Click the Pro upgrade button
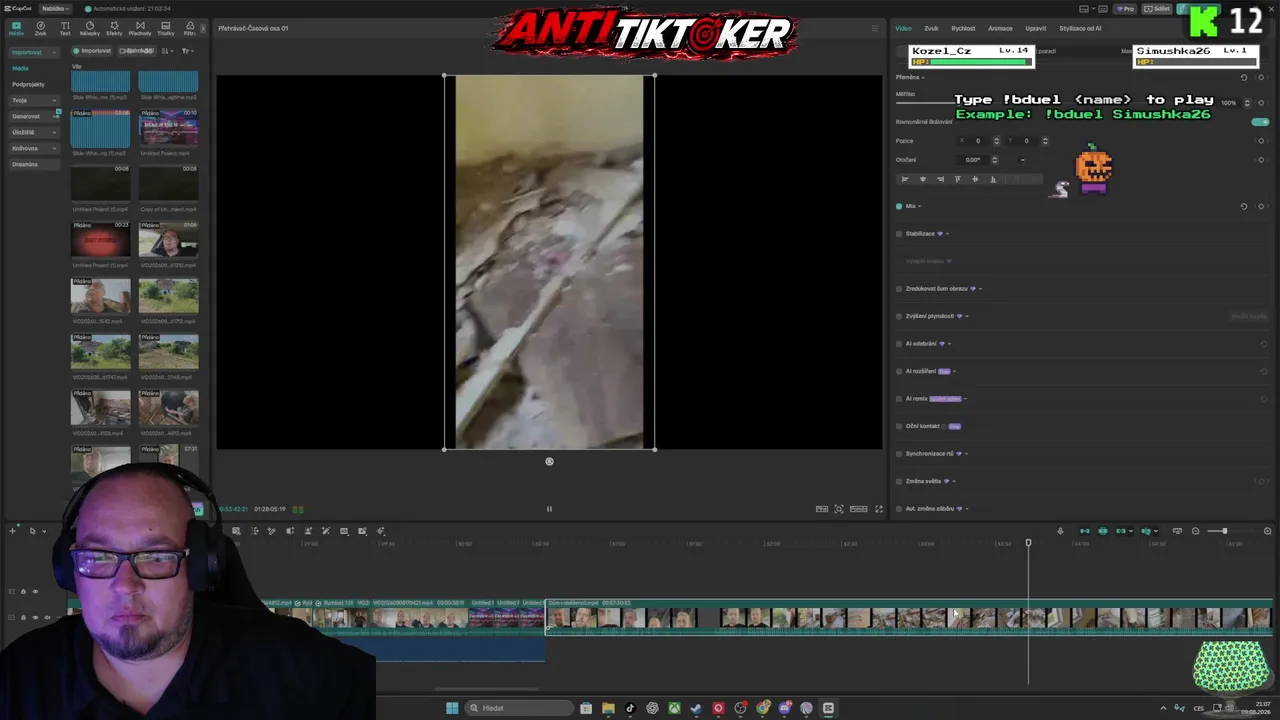 coord(1126,9)
